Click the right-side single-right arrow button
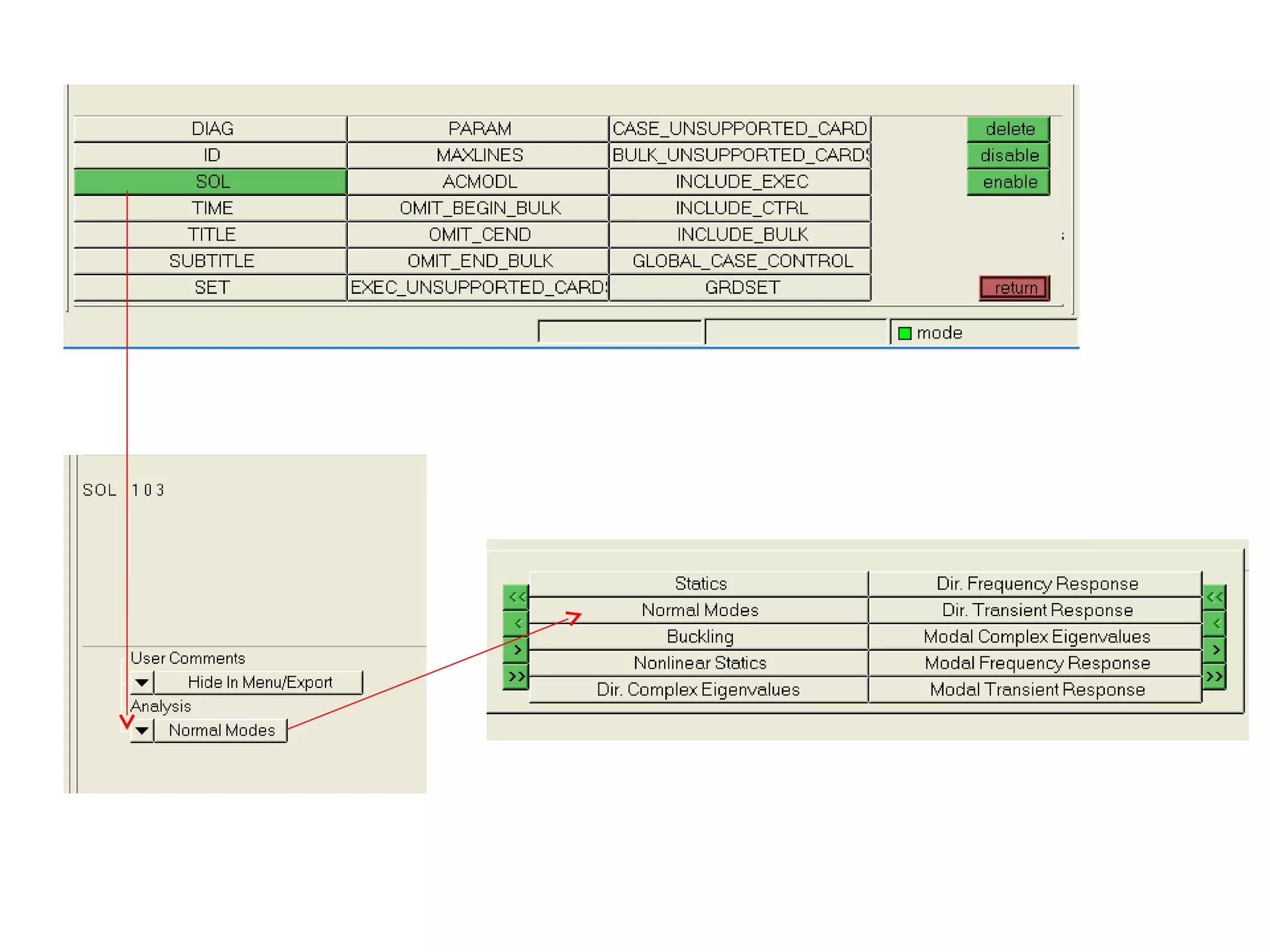1270x952 pixels. point(1214,650)
